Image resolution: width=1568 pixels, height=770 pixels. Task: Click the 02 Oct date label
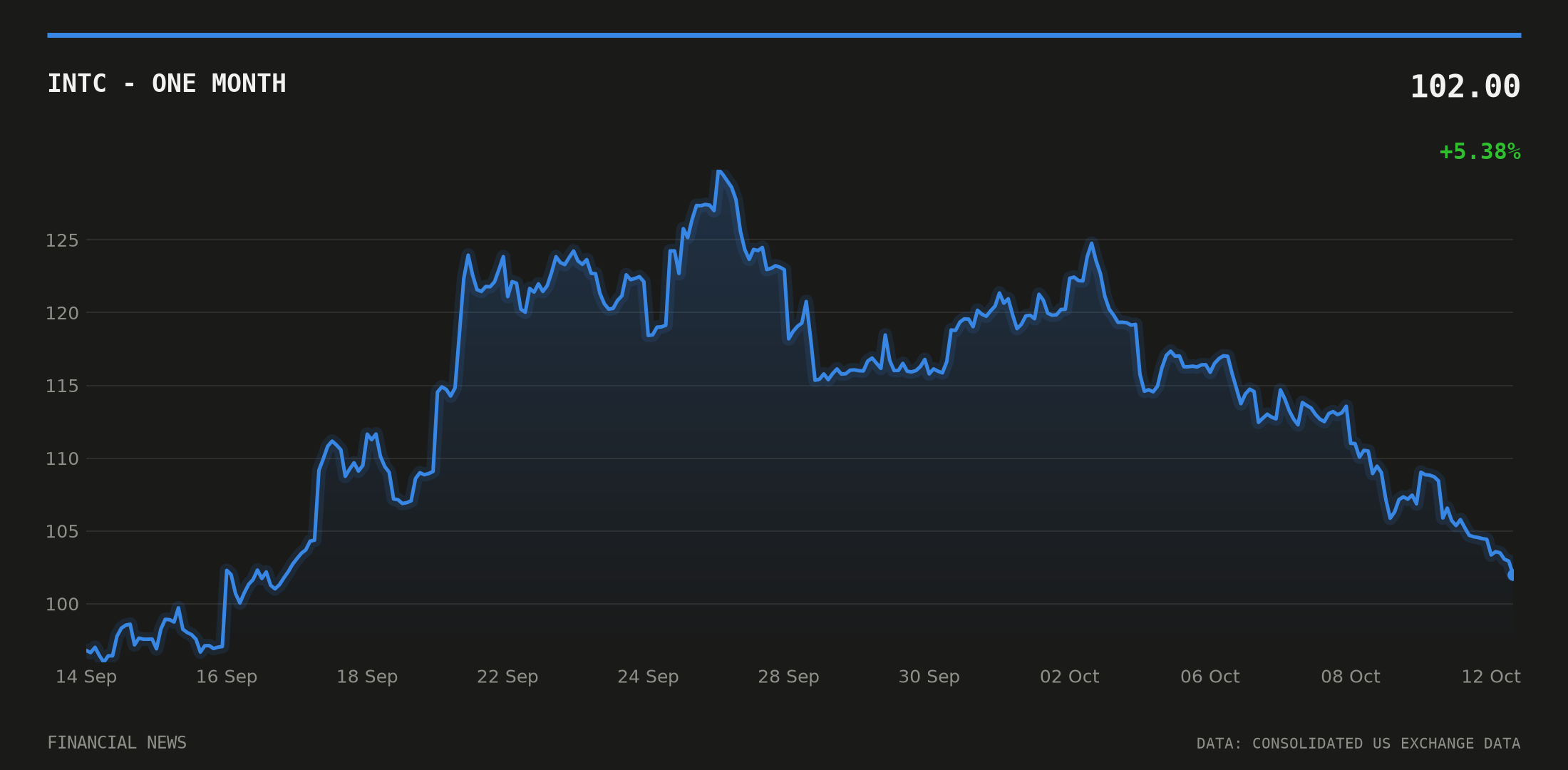pyautogui.click(x=1069, y=677)
